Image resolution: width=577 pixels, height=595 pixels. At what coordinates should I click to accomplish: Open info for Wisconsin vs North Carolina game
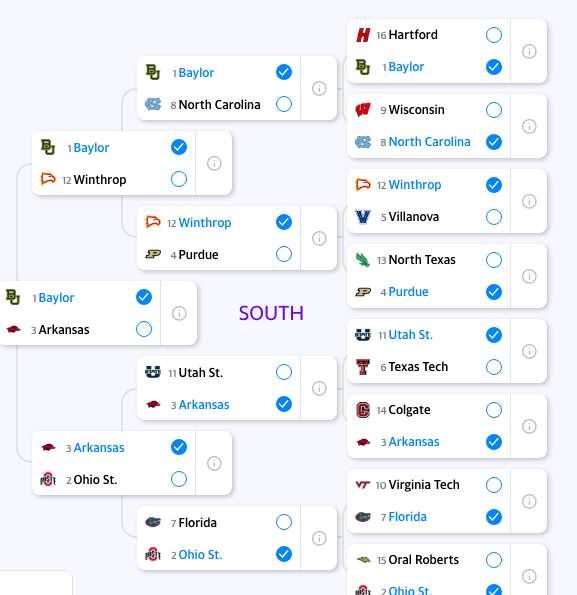[529, 126]
